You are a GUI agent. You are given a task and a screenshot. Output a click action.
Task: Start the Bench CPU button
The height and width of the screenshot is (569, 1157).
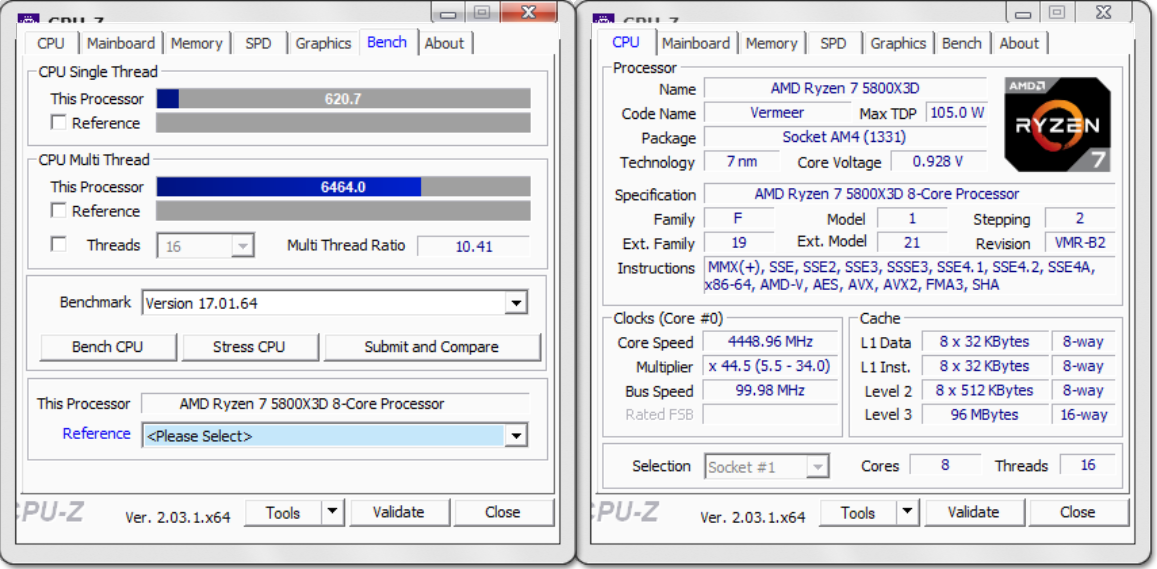tap(108, 347)
